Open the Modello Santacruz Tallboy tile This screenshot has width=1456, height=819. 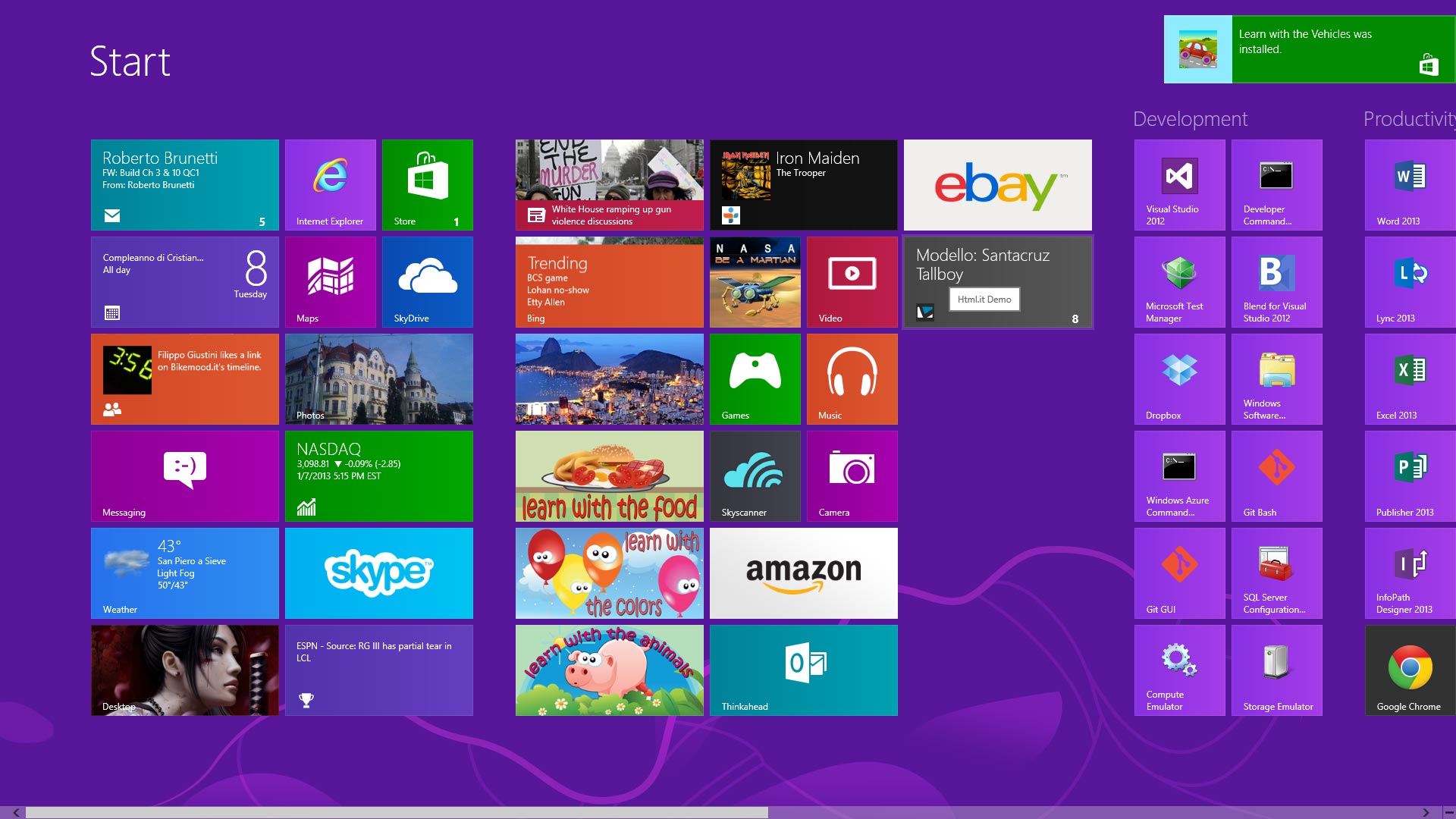click(998, 282)
